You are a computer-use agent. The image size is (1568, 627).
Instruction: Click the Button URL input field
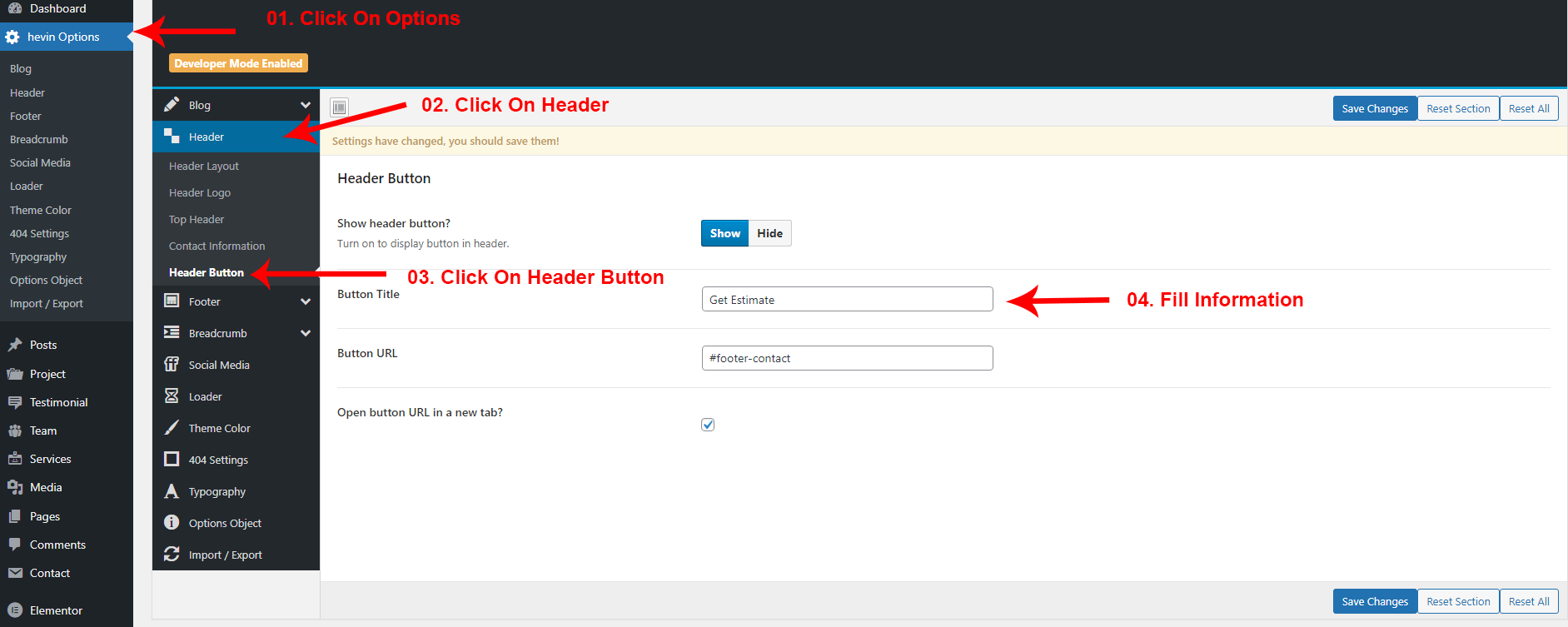tap(847, 358)
